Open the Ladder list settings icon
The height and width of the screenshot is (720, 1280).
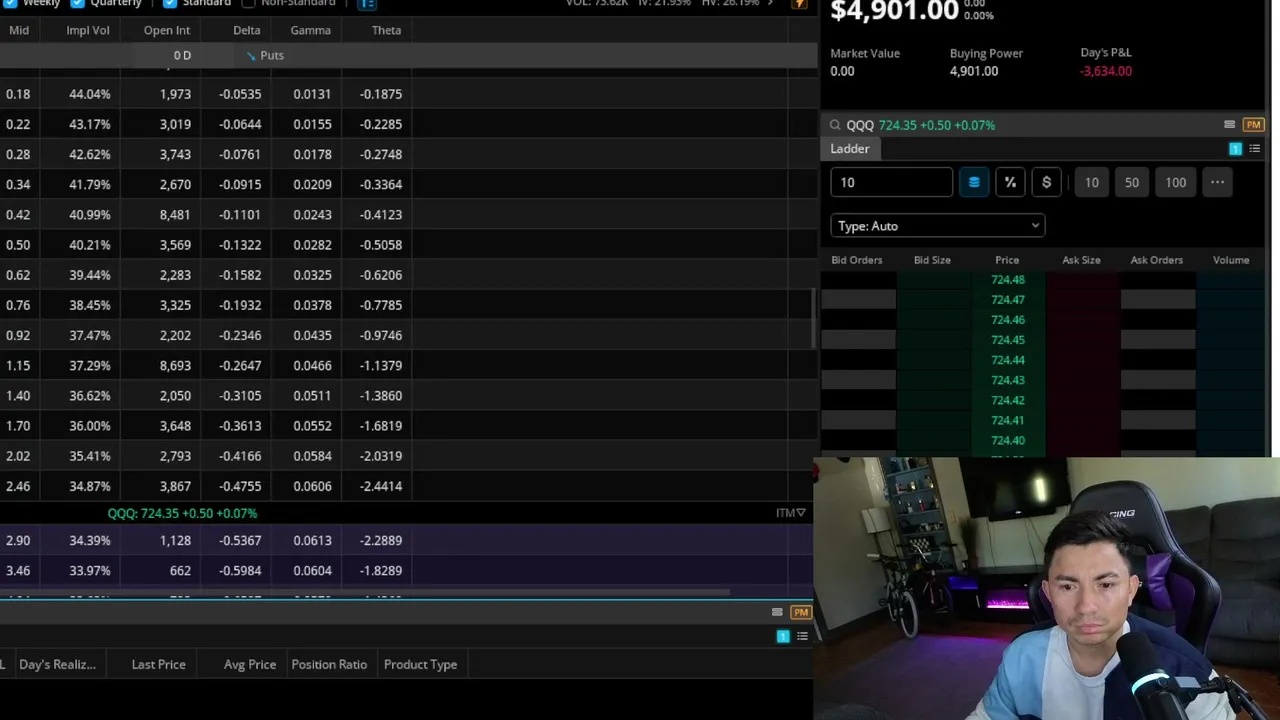(1255, 149)
